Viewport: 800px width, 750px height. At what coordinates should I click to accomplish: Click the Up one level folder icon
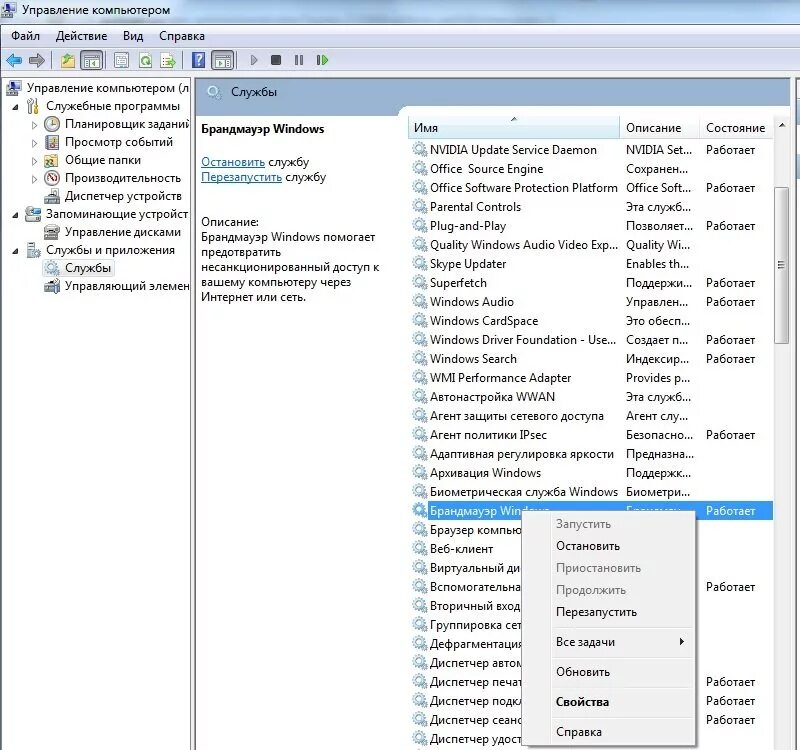pos(67,60)
